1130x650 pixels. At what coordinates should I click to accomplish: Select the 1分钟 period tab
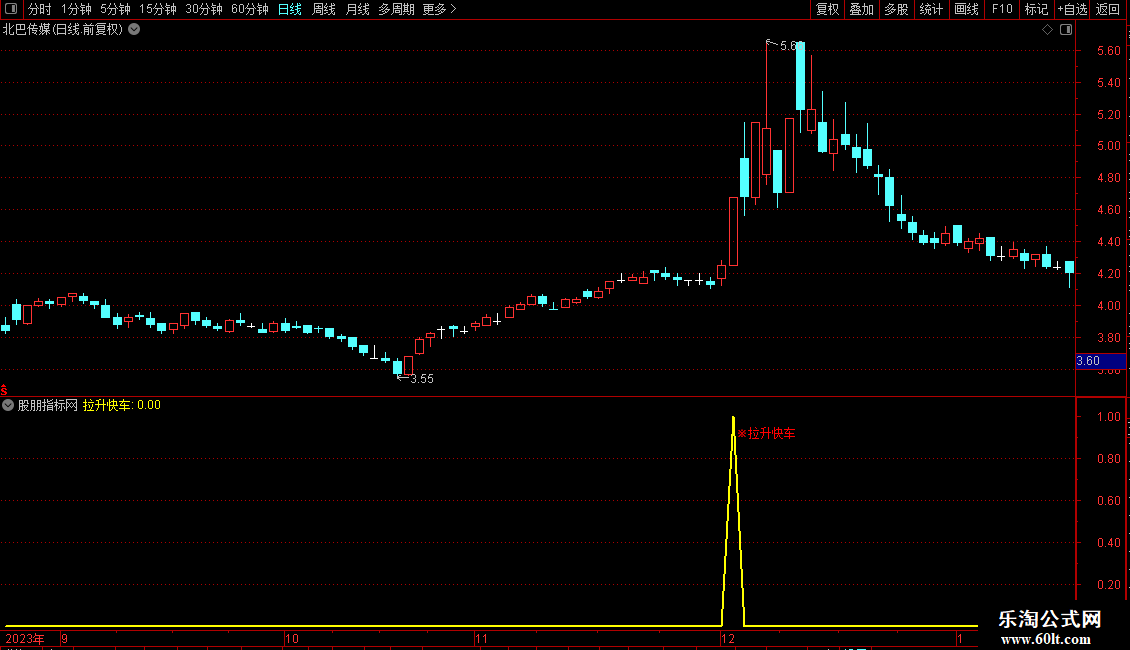[x=76, y=9]
